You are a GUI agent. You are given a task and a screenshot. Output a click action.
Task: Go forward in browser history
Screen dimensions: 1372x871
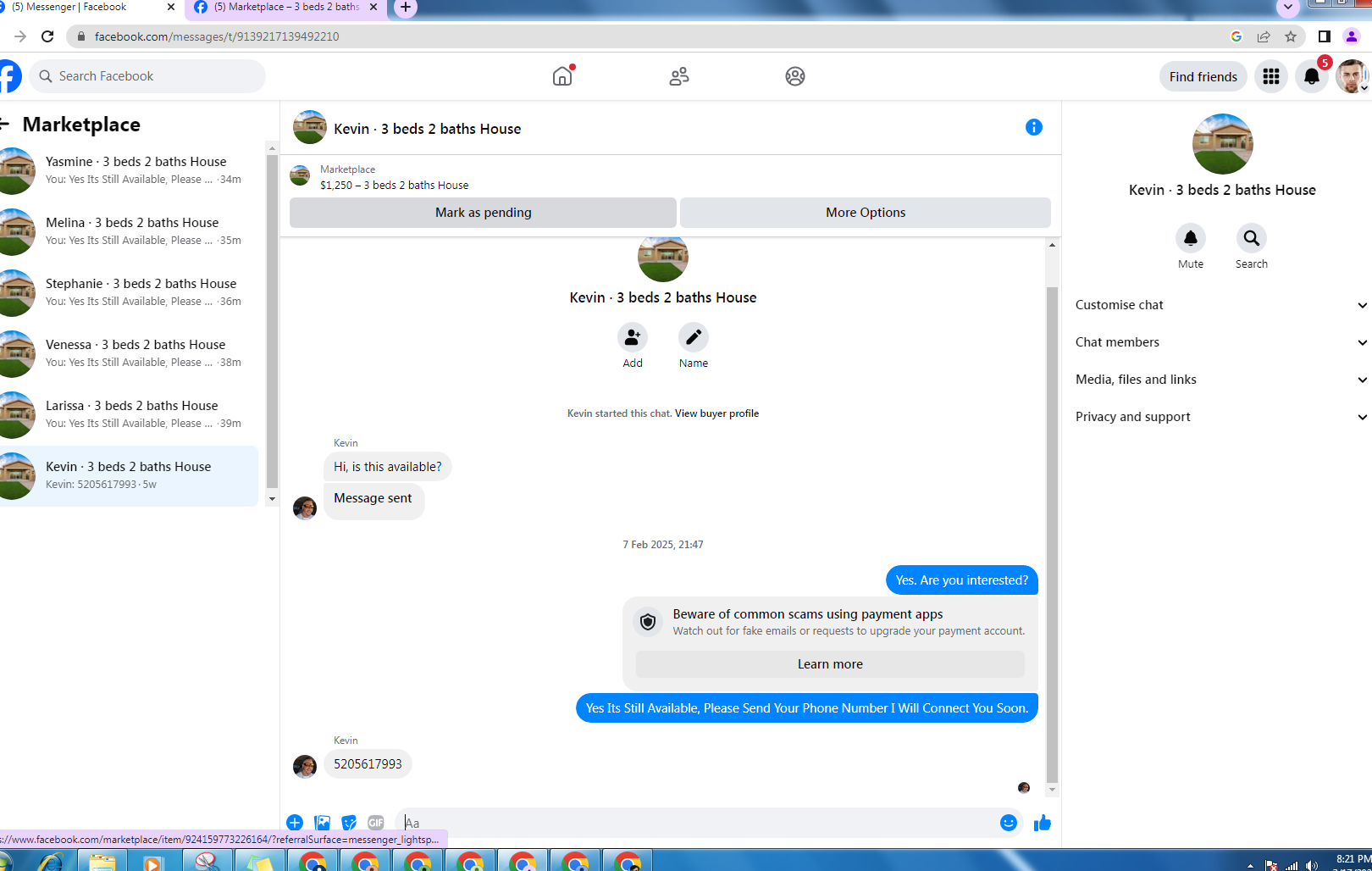[20, 36]
